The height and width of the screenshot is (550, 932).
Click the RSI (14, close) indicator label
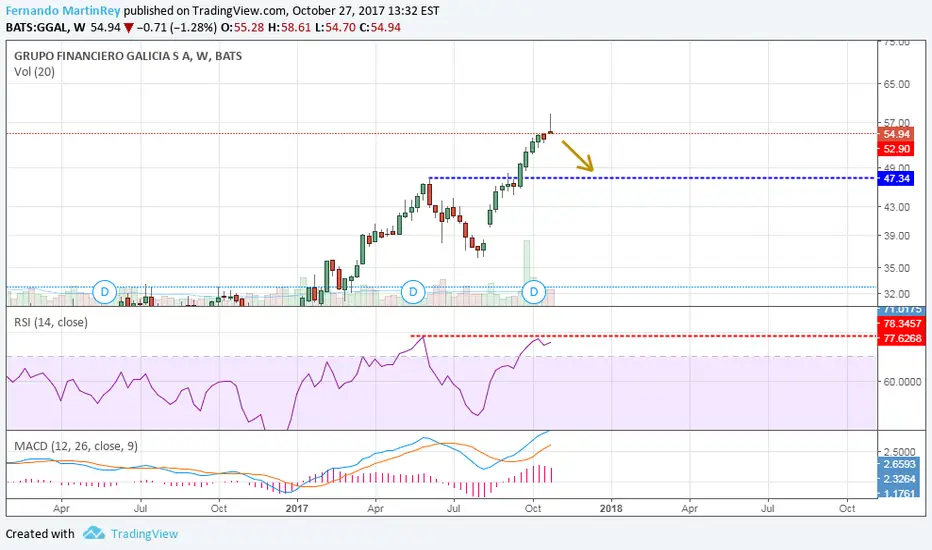(x=51, y=322)
